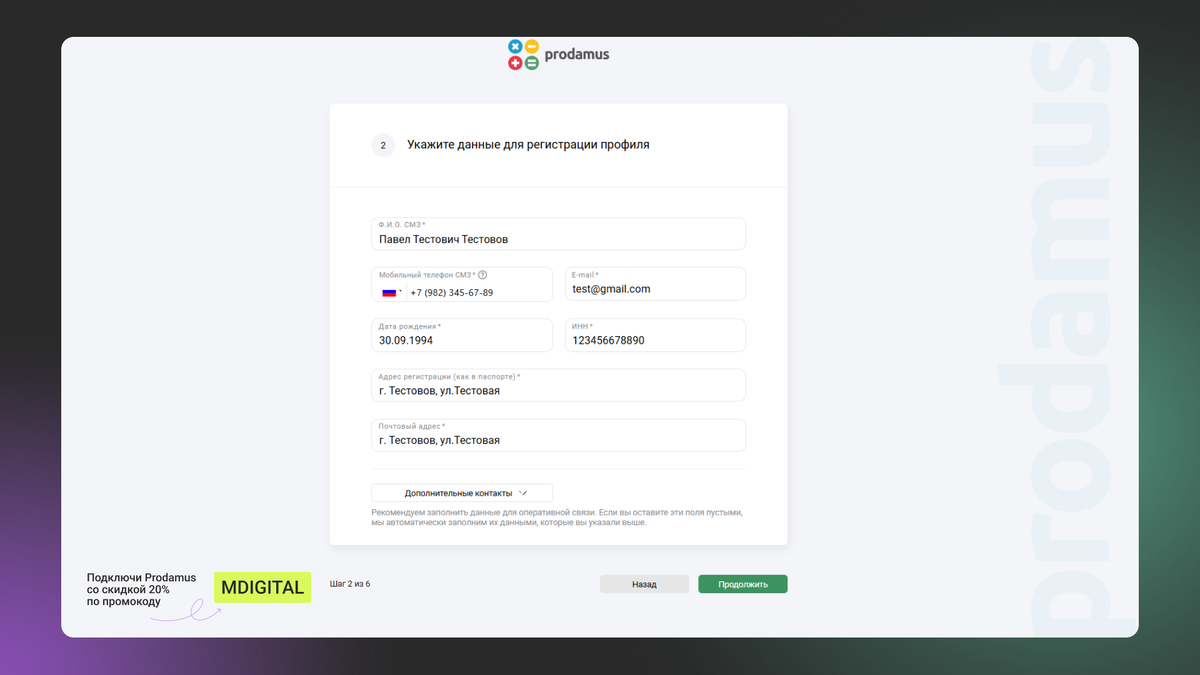This screenshot has width=1200, height=675.
Task: Click the MDIGITAL promo code highlight
Action: (x=262, y=587)
